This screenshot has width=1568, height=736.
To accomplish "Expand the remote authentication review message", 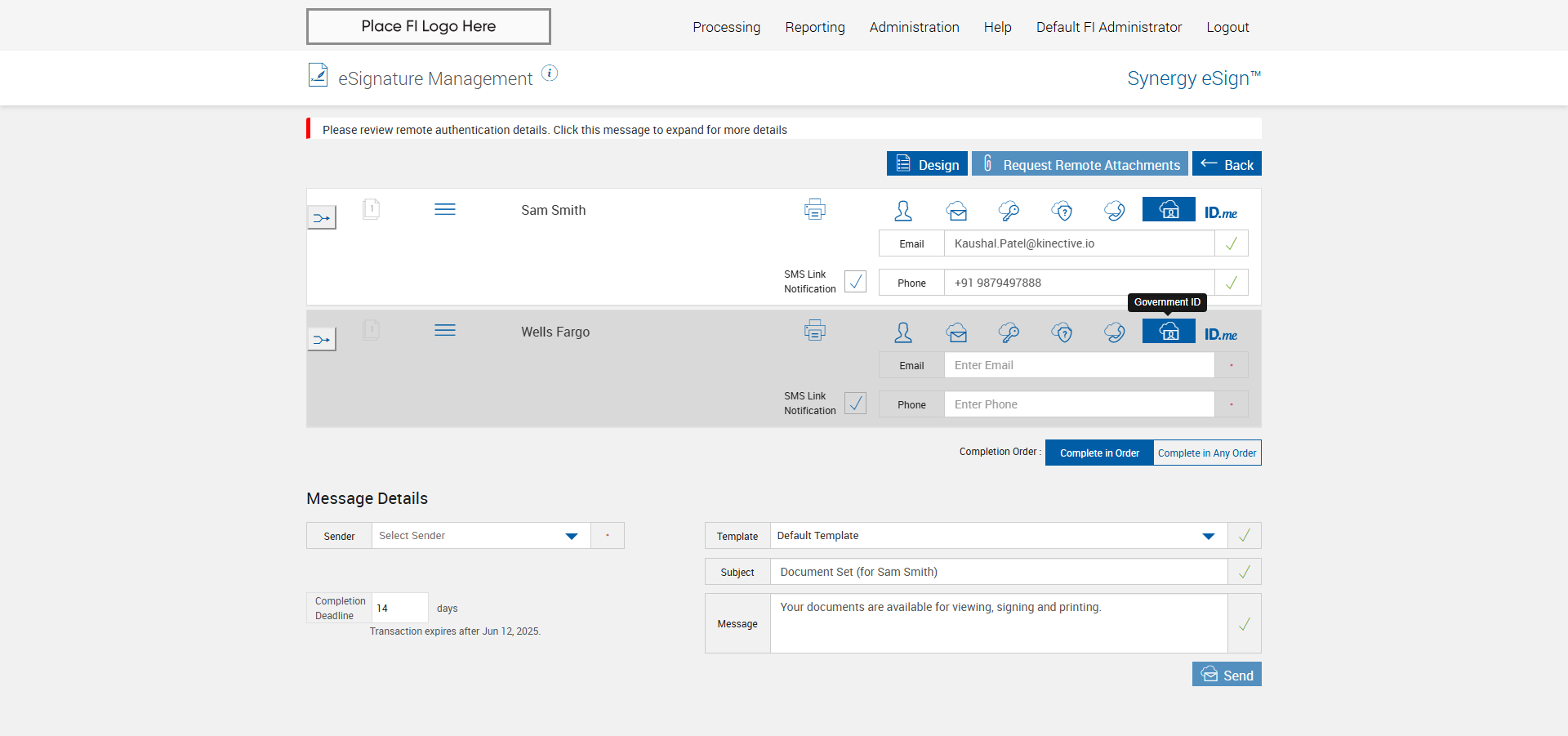I will pyautogui.click(x=784, y=129).
